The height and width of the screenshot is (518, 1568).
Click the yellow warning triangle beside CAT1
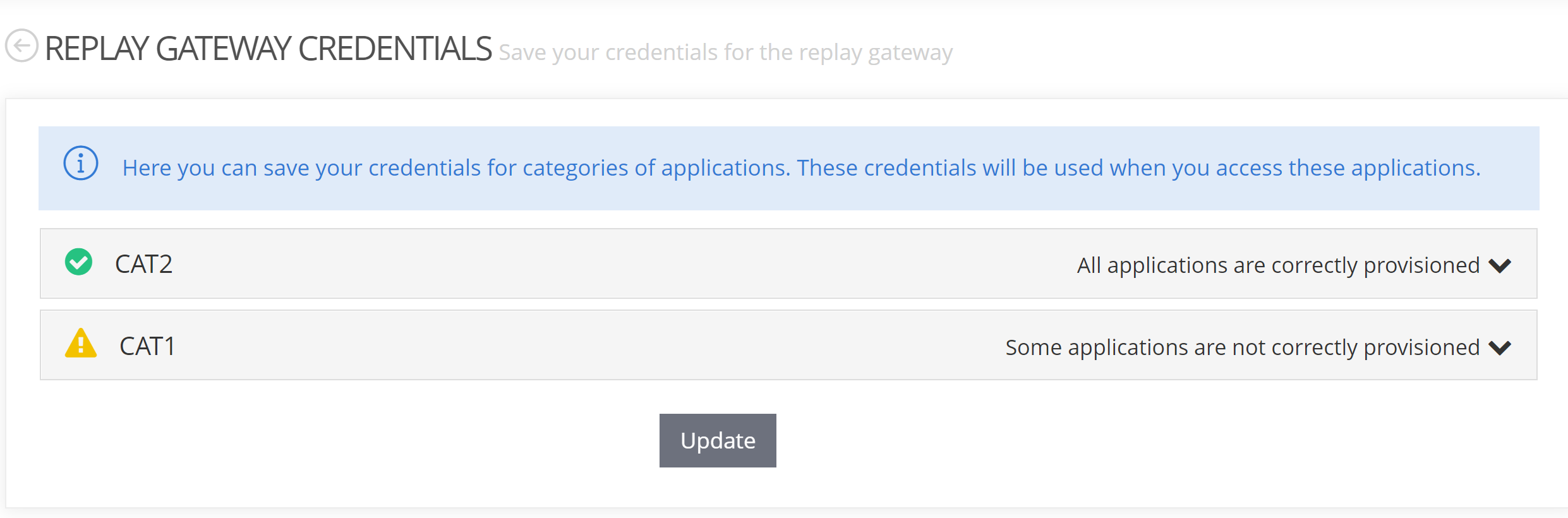click(x=81, y=344)
